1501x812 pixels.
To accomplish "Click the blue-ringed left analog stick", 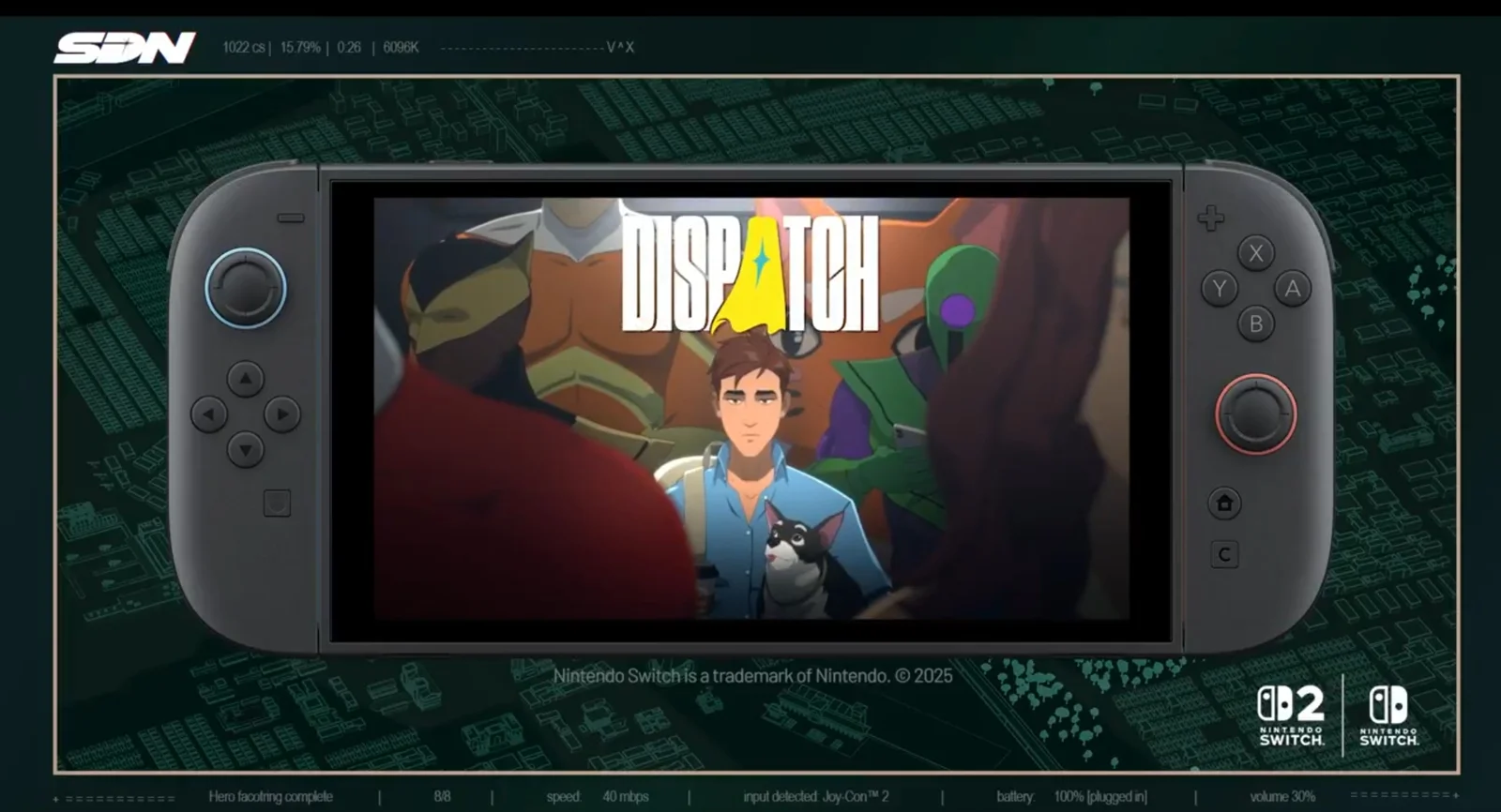I will (x=246, y=288).
